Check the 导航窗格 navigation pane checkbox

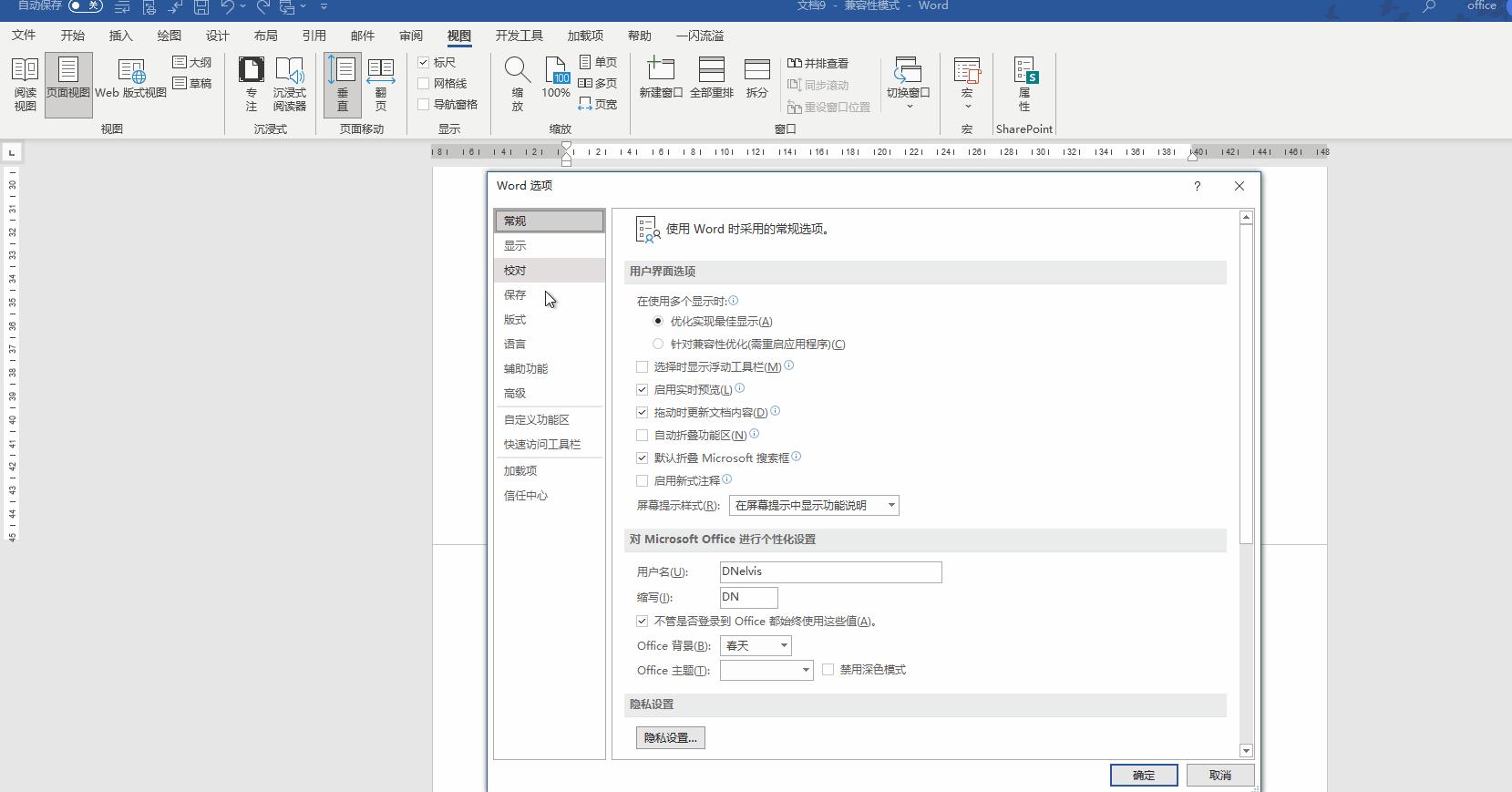click(424, 104)
